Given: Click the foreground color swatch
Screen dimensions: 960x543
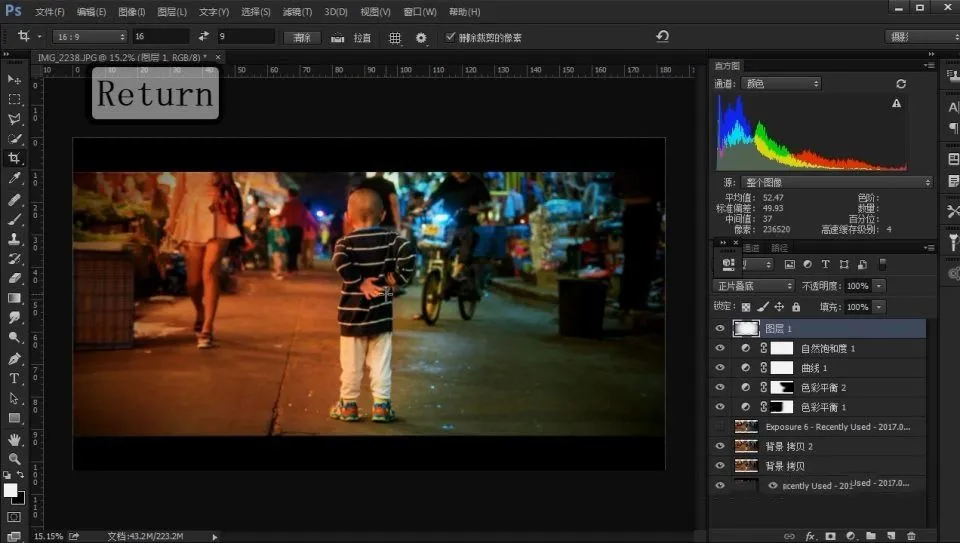Looking at the screenshot, I should [x=11, y=490].
